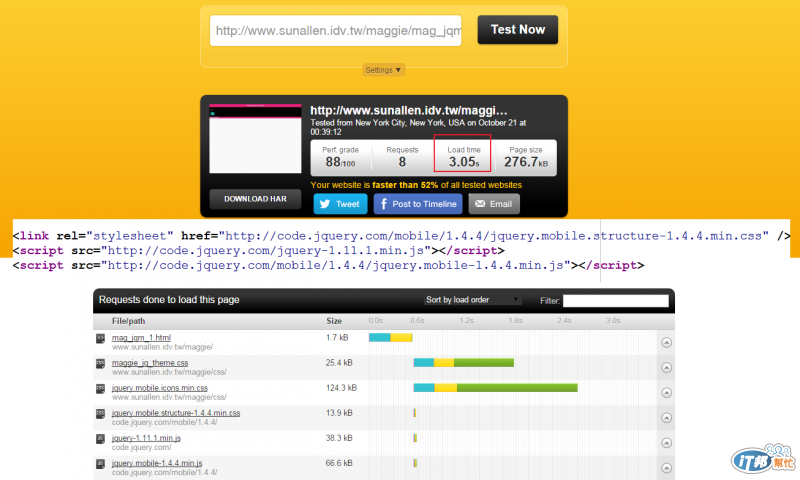Expand the Settings dropdown

(x=384, y=70)
